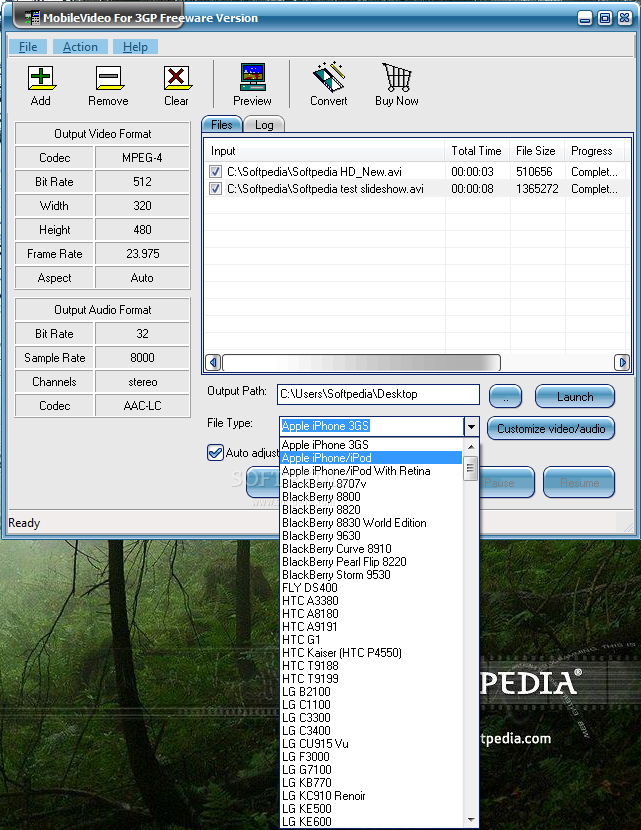Switch to the Log tab
The image size is (641, 830).
click(264, 124)
